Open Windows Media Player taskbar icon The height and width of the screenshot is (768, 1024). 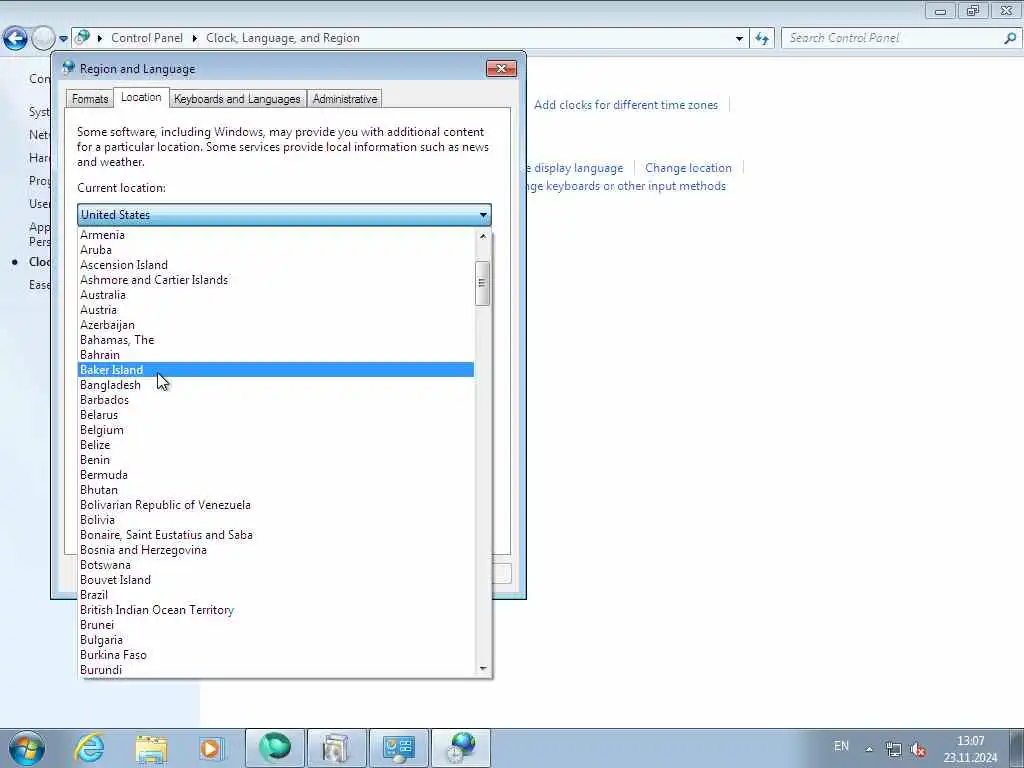(x=211, y=748)
